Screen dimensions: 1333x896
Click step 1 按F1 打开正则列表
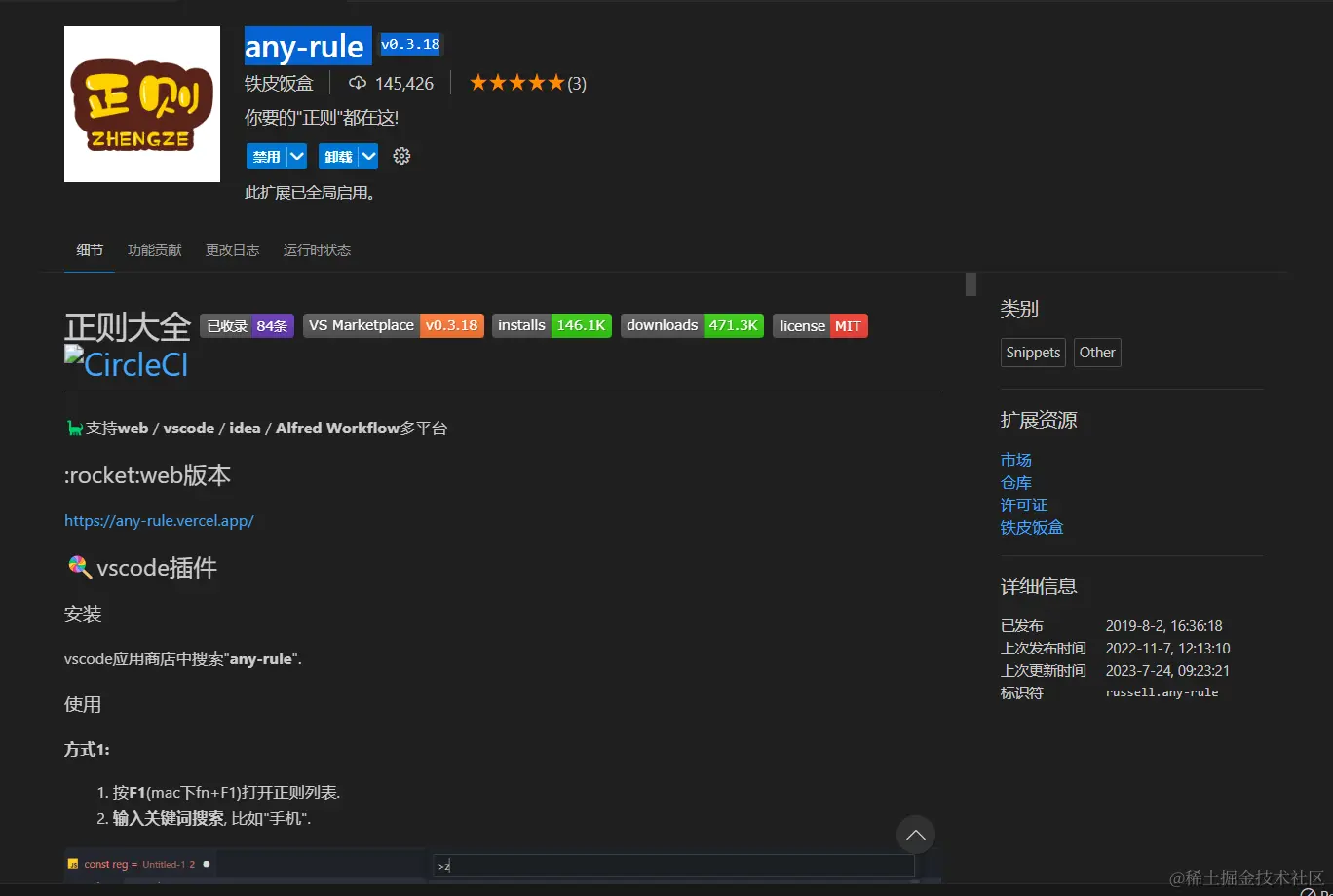[227, 792]
